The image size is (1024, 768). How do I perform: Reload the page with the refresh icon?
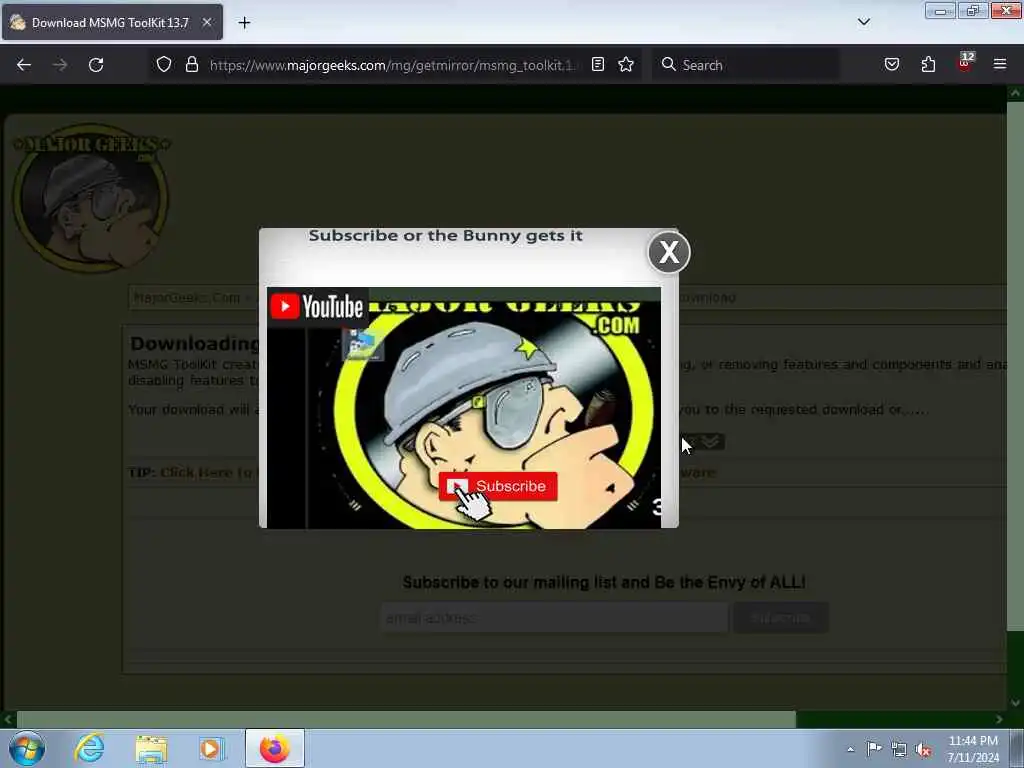click(96, 65)
